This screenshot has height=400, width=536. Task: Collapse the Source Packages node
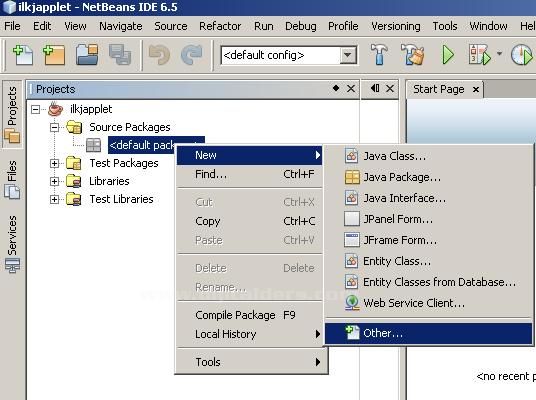click(x=54, y=128)
